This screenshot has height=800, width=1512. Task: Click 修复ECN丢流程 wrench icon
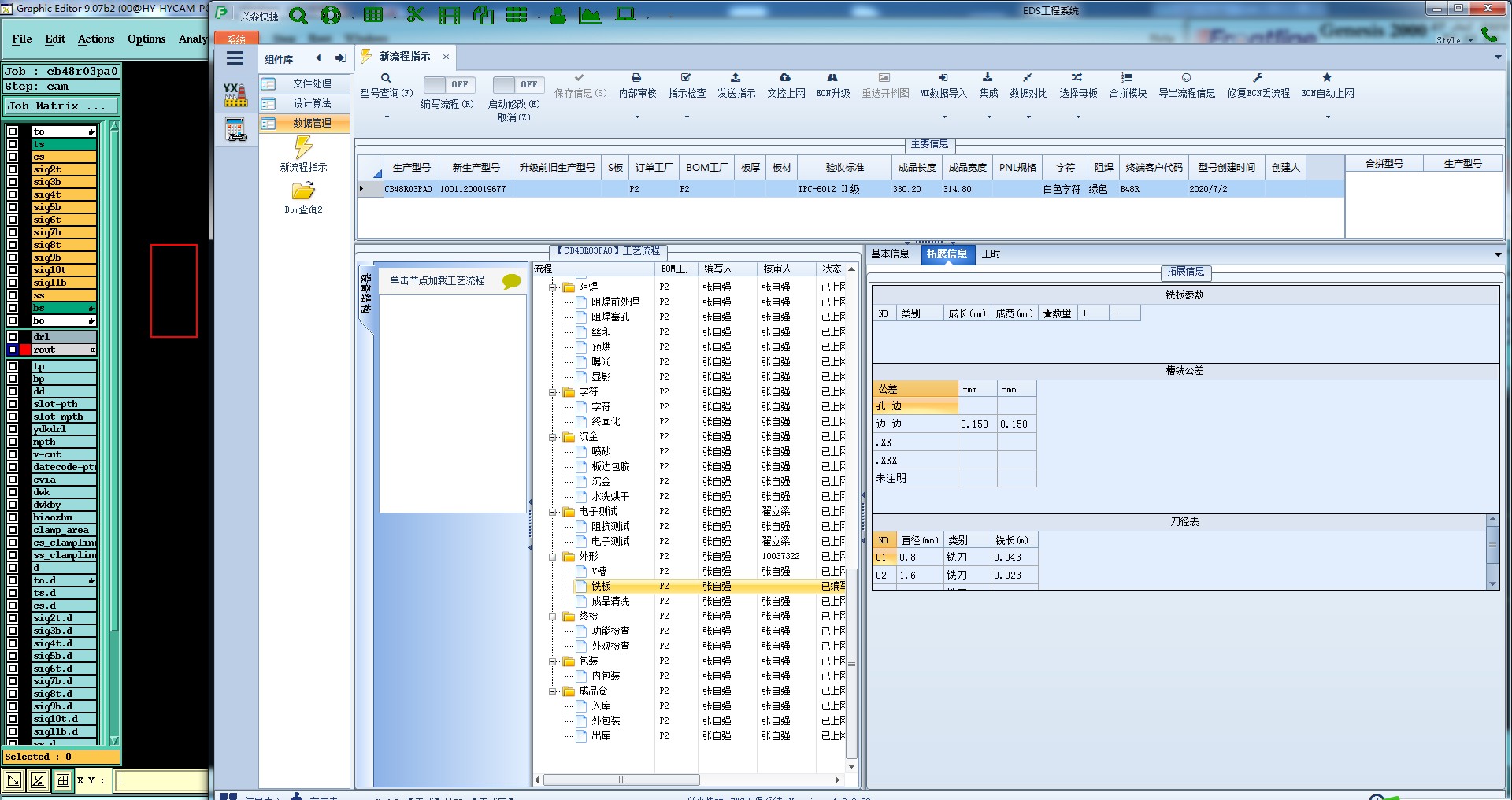pyautogui.click(x=1258, y=78)
